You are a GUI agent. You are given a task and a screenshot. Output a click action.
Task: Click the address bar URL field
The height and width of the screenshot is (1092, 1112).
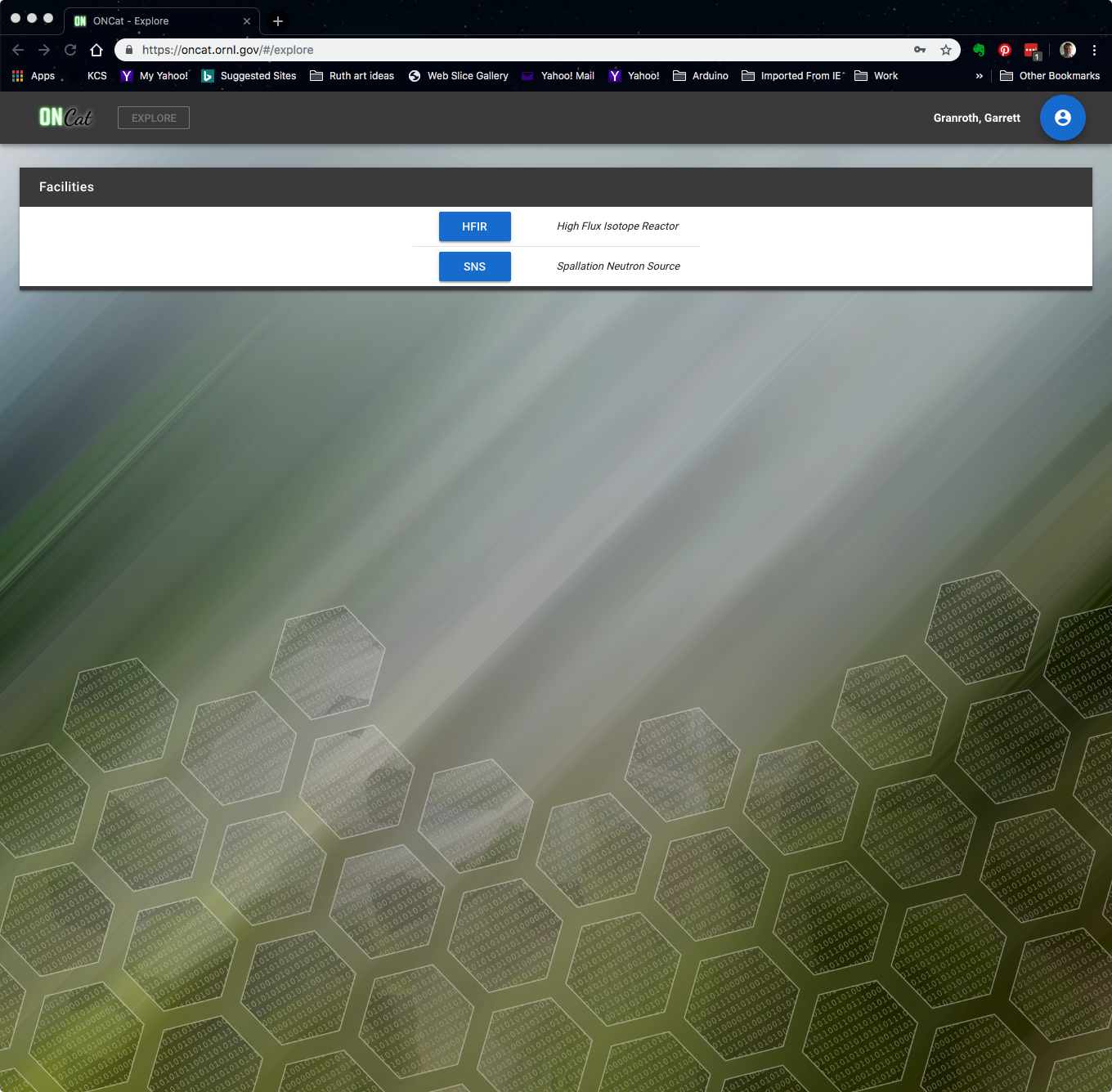[523, 50]
